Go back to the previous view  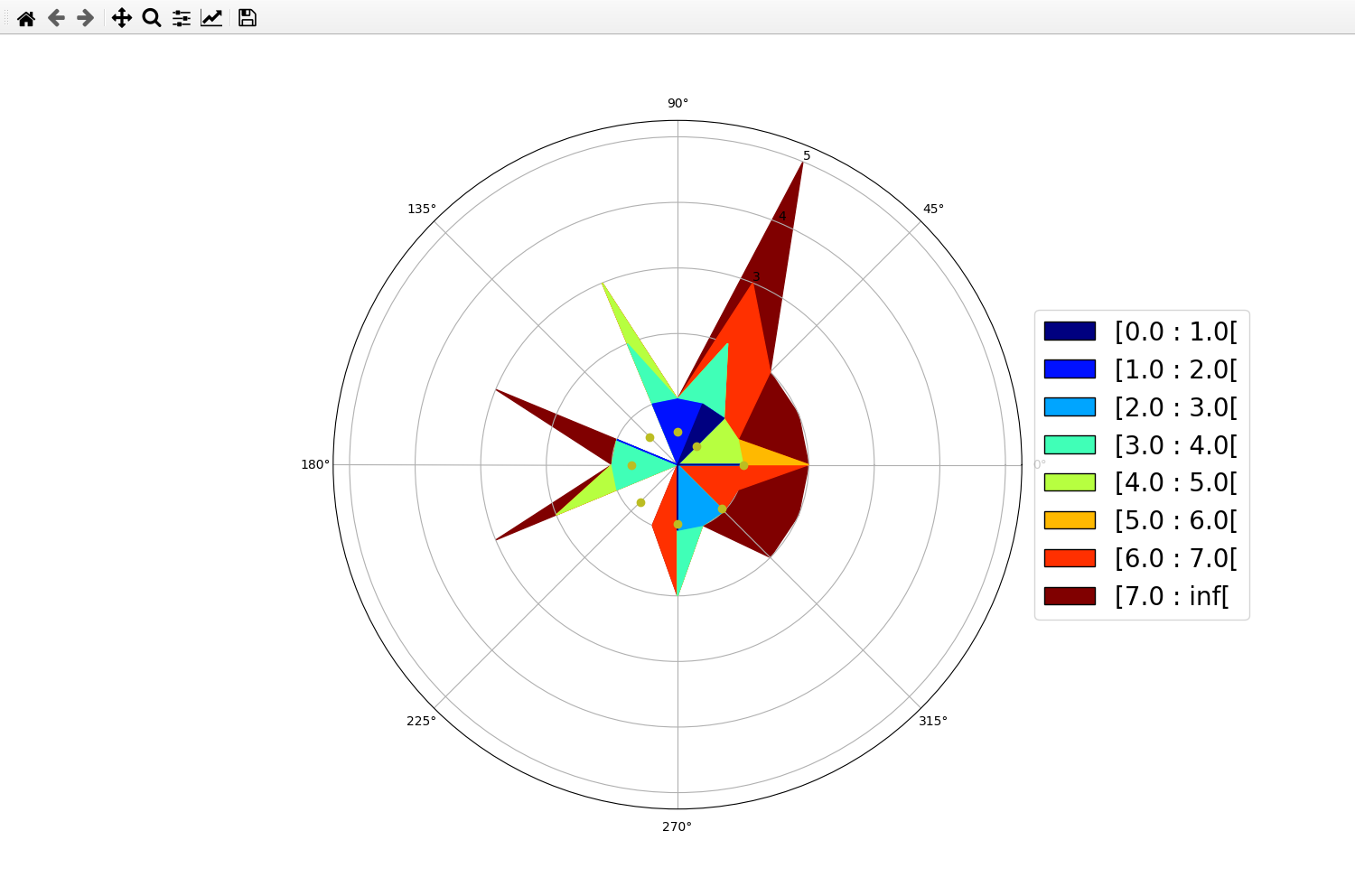55,18
